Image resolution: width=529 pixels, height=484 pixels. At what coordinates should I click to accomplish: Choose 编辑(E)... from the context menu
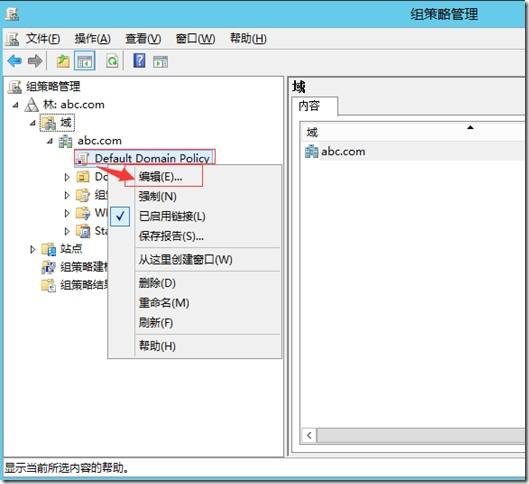[x=161, y=176]
